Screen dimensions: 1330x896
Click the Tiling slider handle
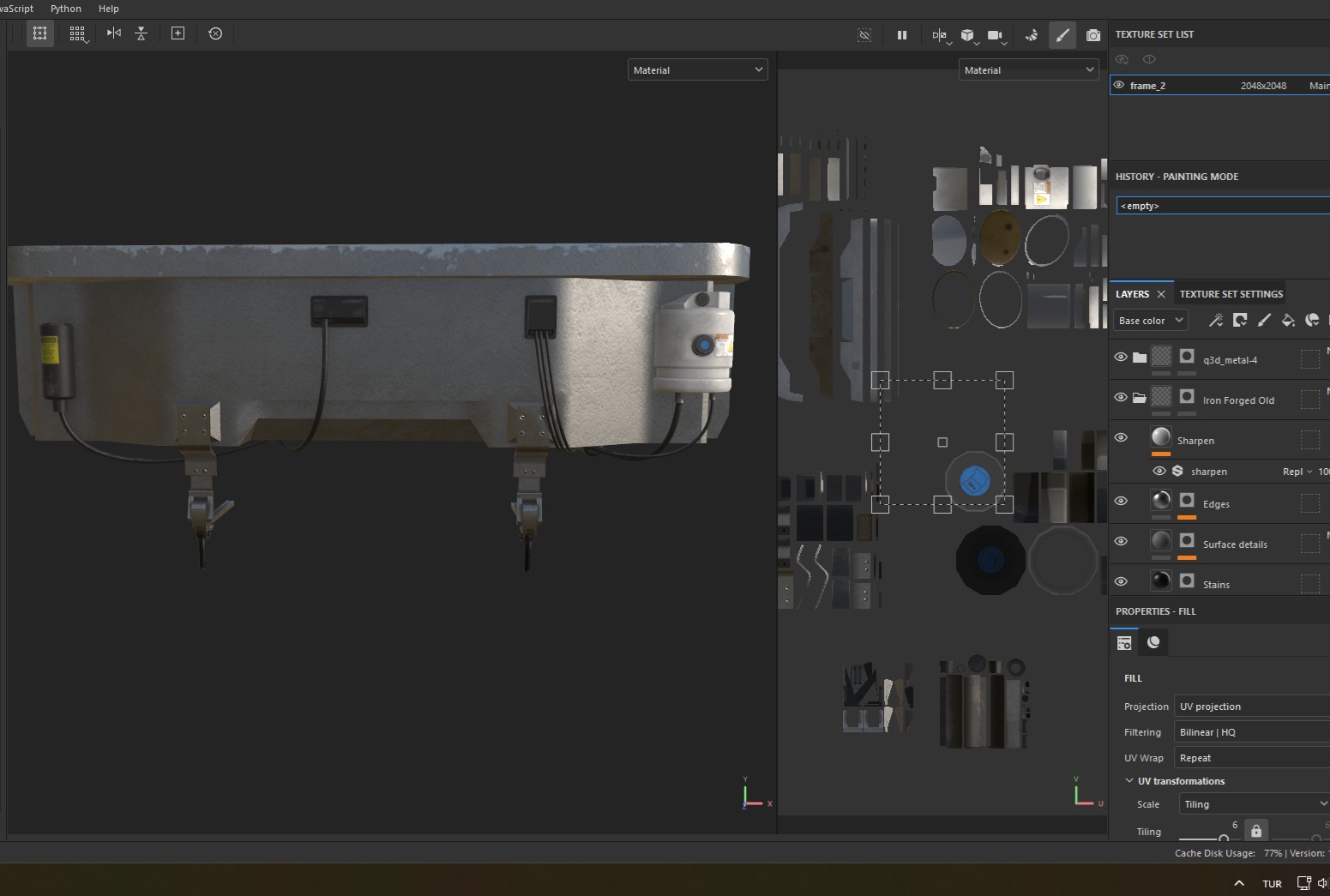pos(1224,838)
